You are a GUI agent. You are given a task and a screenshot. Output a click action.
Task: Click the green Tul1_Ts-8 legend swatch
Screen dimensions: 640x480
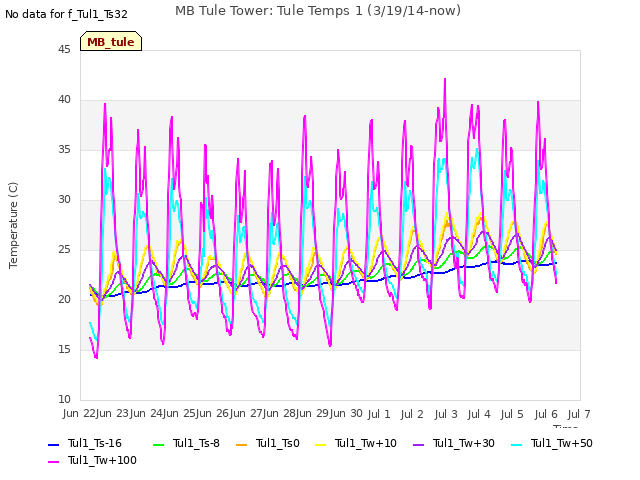coord(158,444)
